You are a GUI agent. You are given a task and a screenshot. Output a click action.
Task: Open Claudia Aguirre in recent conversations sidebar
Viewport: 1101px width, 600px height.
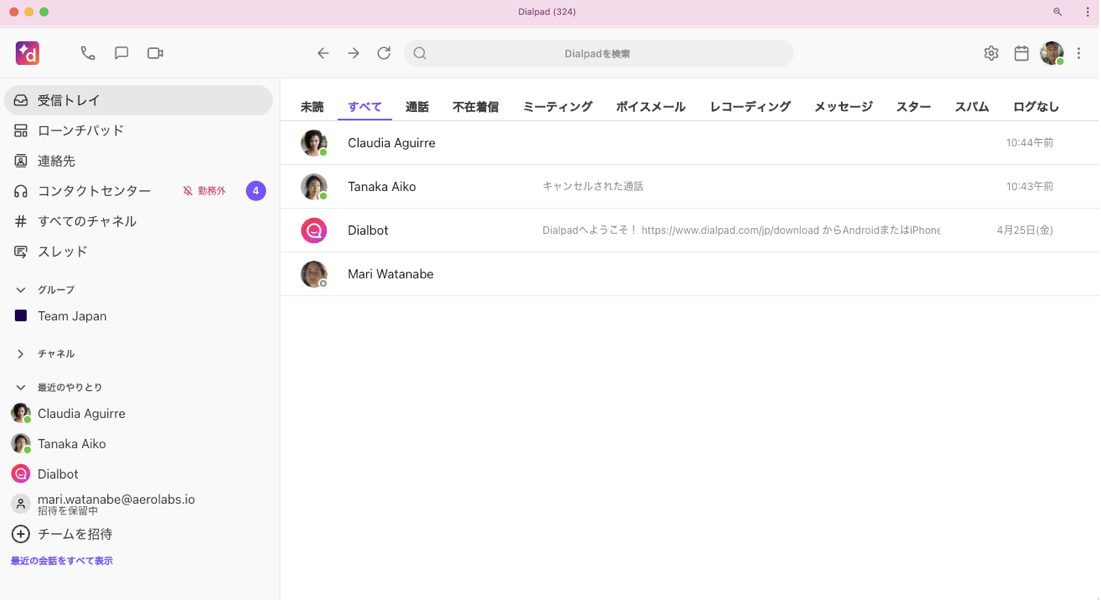click(138, 414)
